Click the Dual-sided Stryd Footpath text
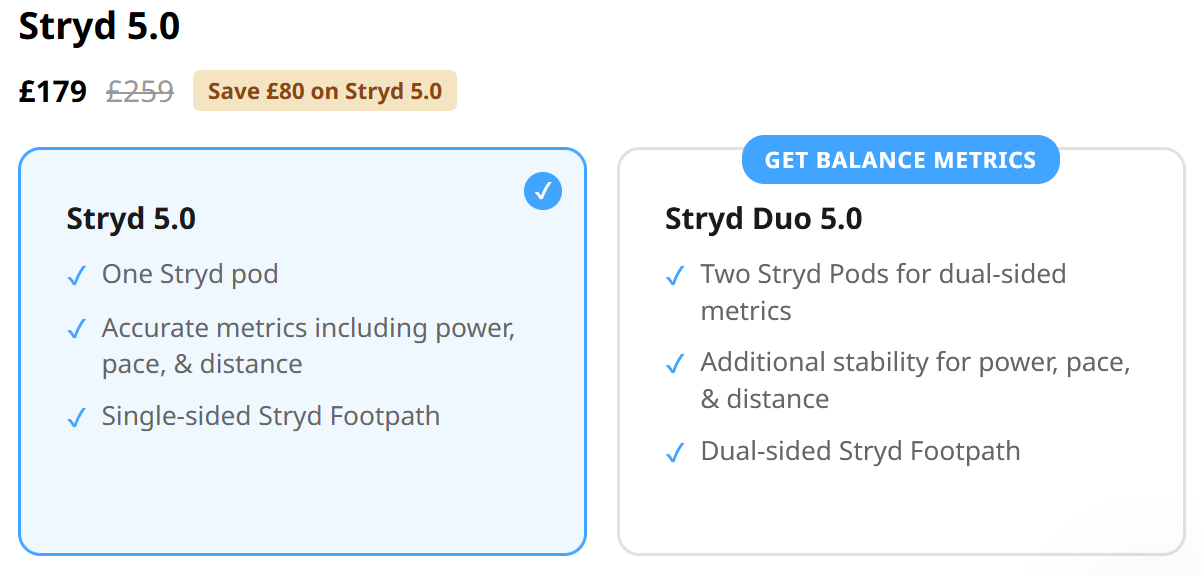The height and width of the screenshot is (575, 1201). (860, 451)
